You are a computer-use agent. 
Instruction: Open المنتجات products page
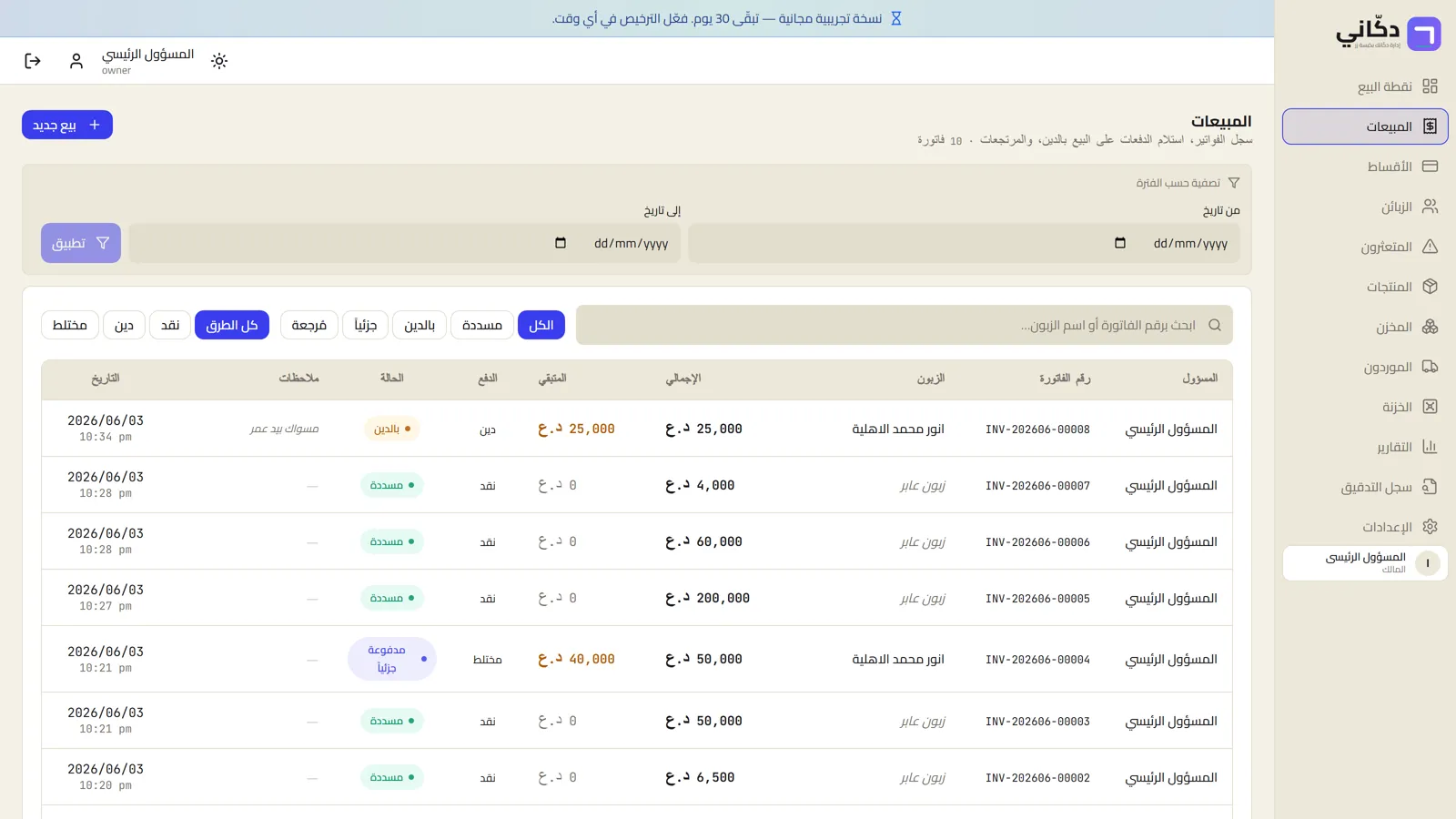[x=1365, y=287]
